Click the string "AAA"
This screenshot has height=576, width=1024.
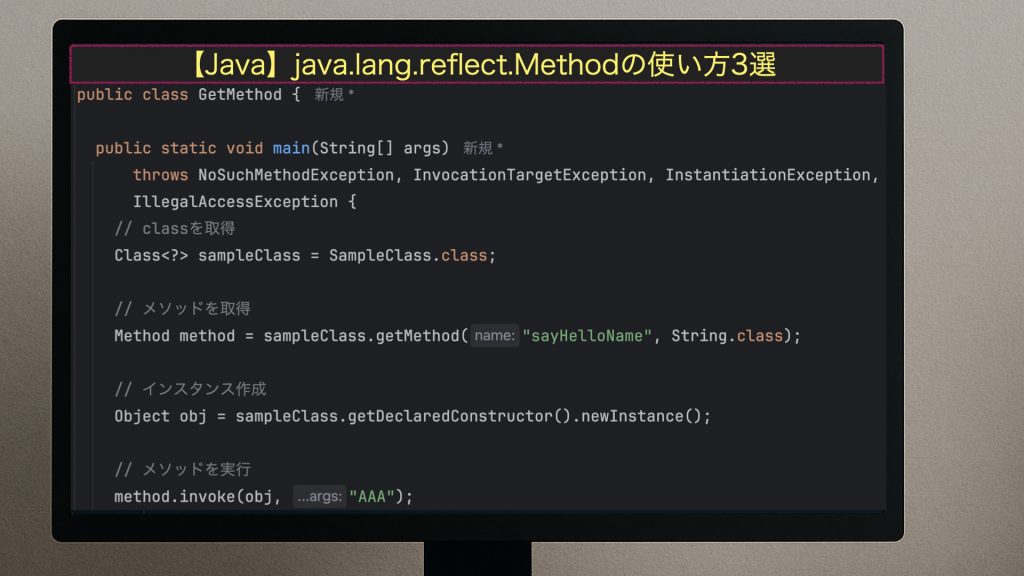(x=372, y=497)
